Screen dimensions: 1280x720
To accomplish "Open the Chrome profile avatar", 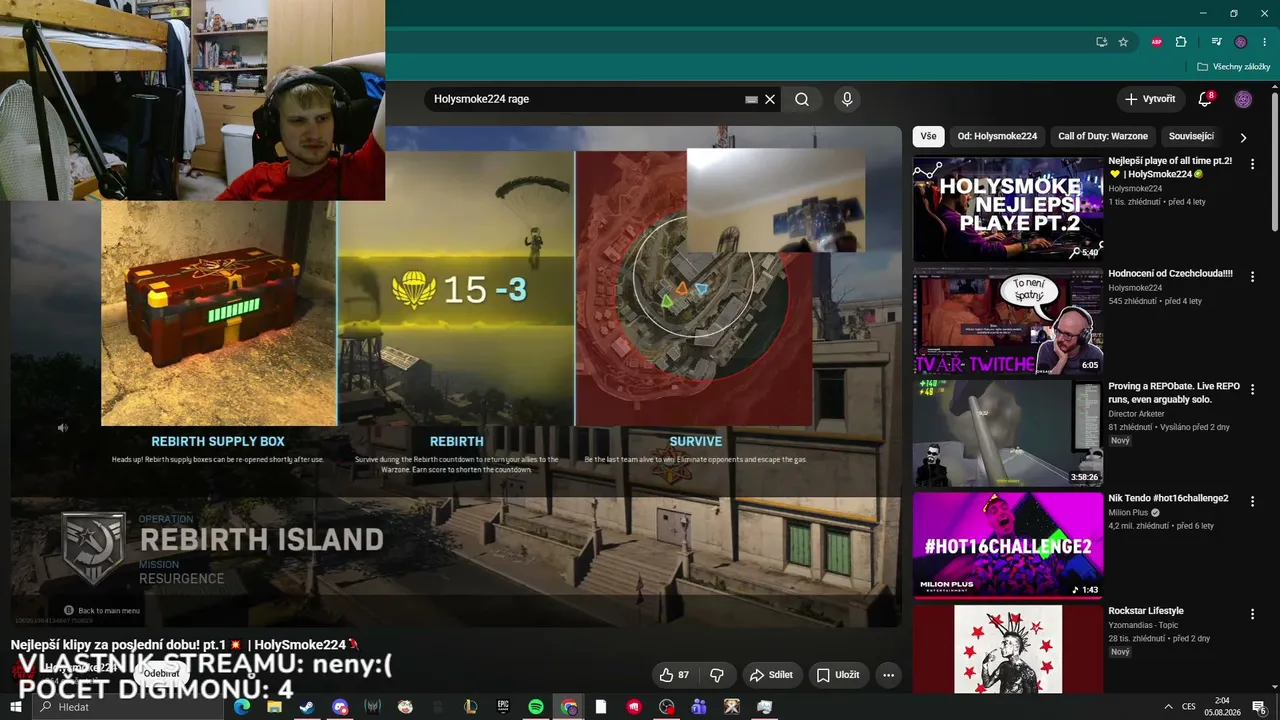I will (x=1241, y=42).
